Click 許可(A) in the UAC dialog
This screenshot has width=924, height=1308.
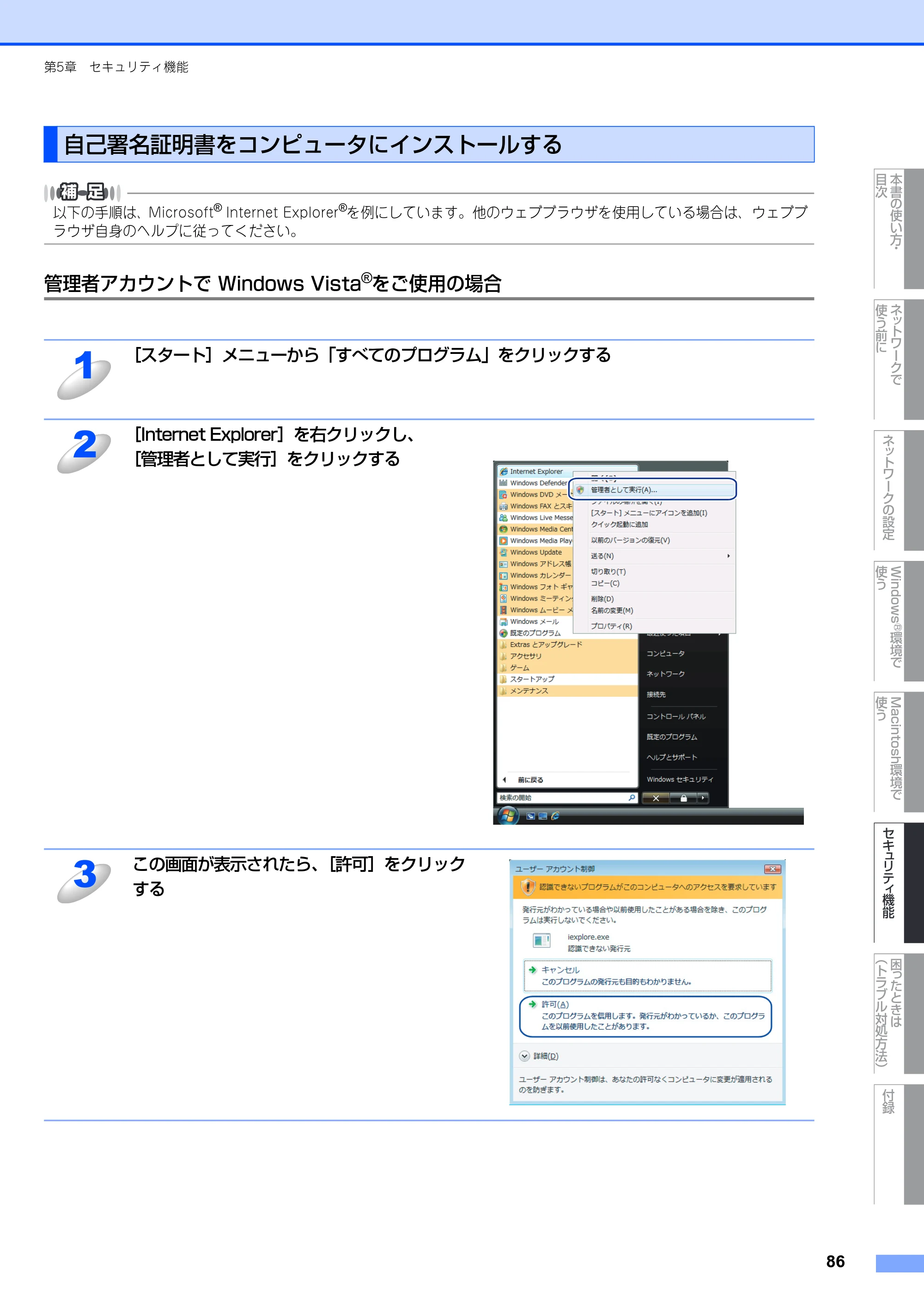pos(645,1016)
